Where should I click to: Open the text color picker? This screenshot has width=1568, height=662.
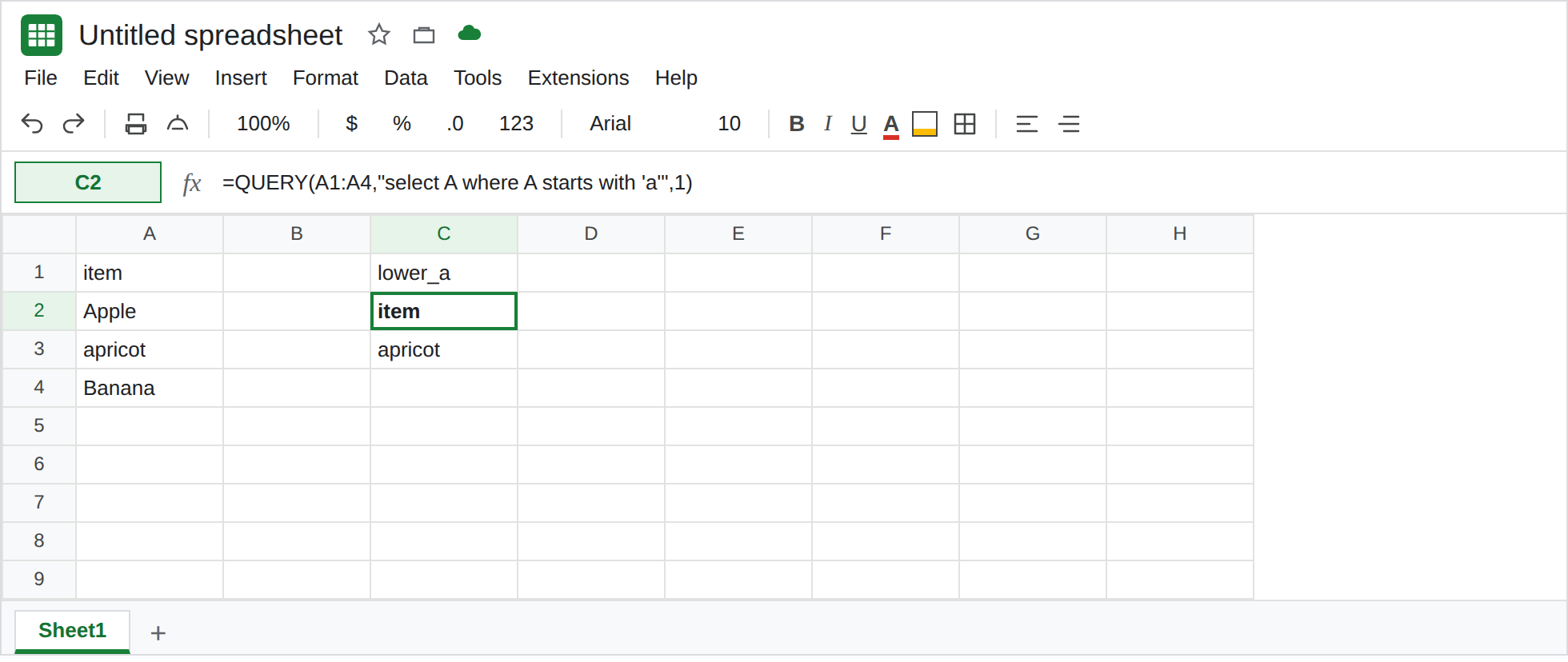pos(891,126)
